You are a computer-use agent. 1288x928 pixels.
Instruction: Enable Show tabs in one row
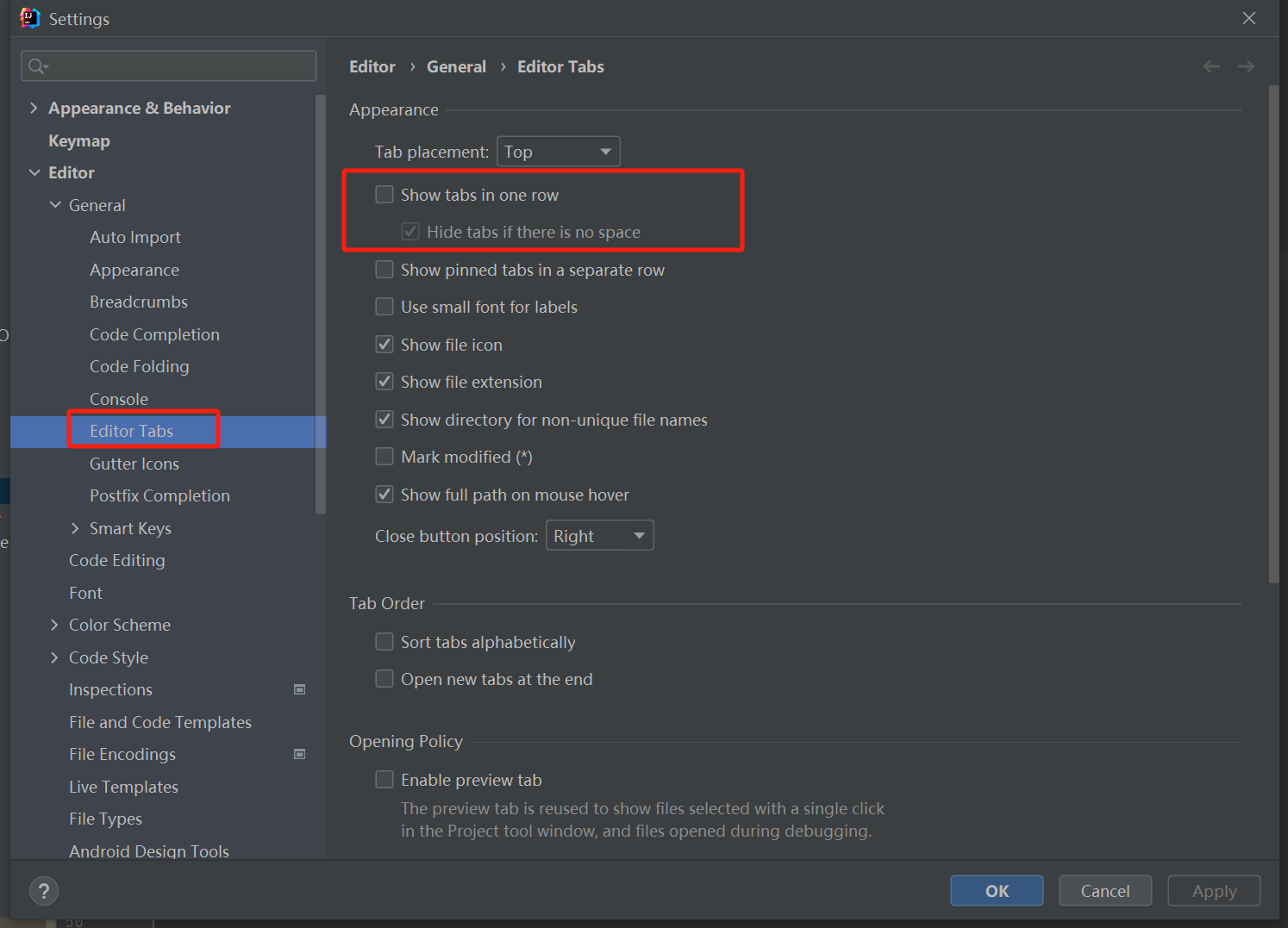click(x=385, y=195)
